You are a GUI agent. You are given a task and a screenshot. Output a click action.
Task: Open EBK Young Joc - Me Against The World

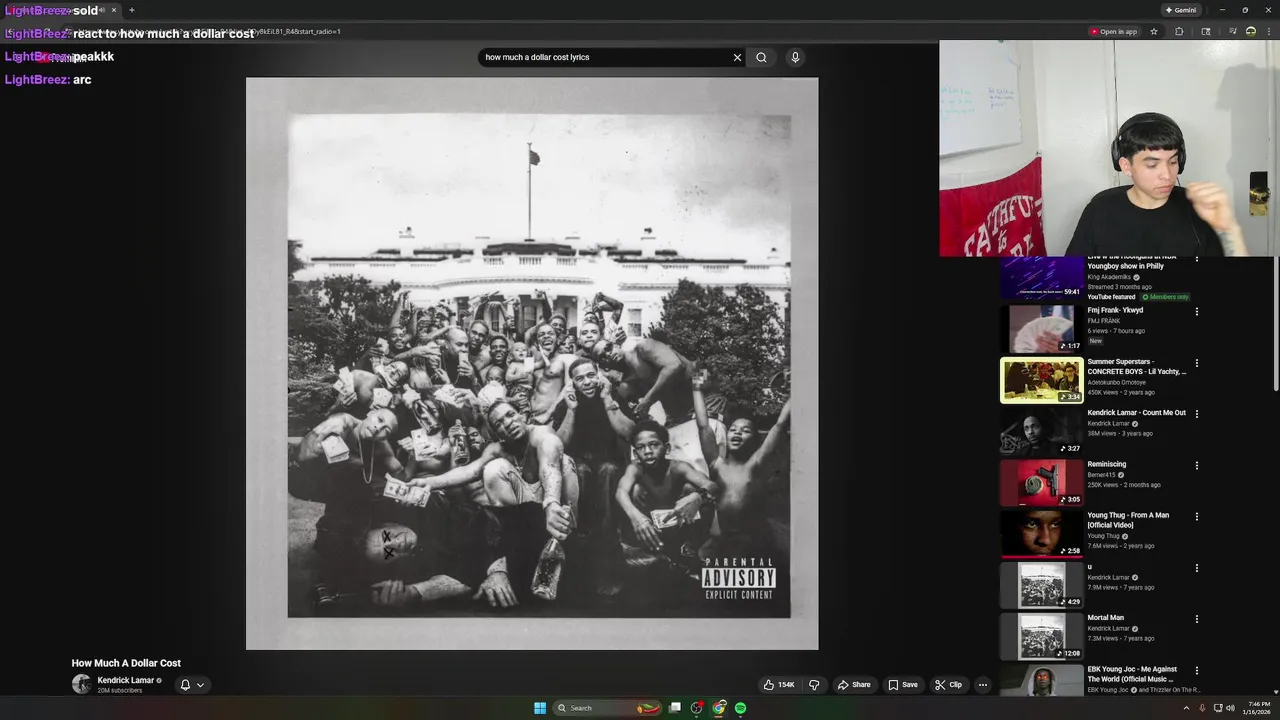(x=1132, y=674)
